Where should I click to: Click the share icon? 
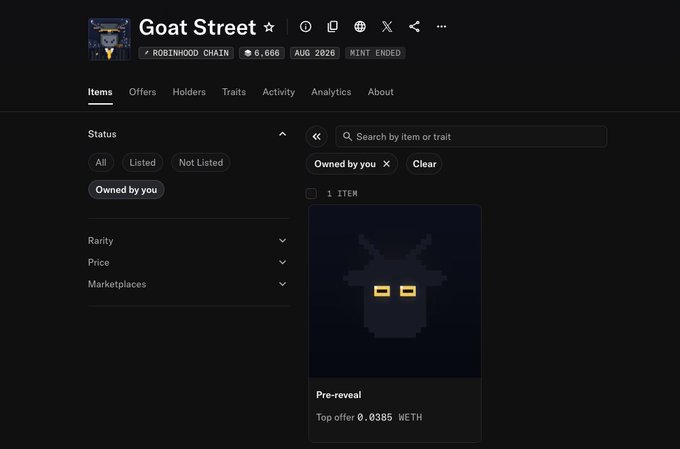[x=414, y=27]
